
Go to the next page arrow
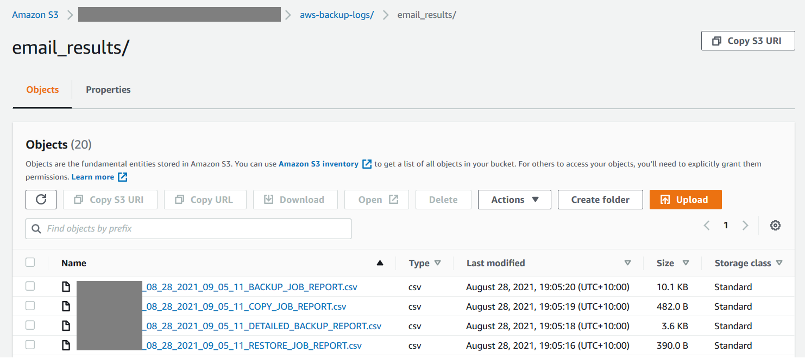point(745,225)
